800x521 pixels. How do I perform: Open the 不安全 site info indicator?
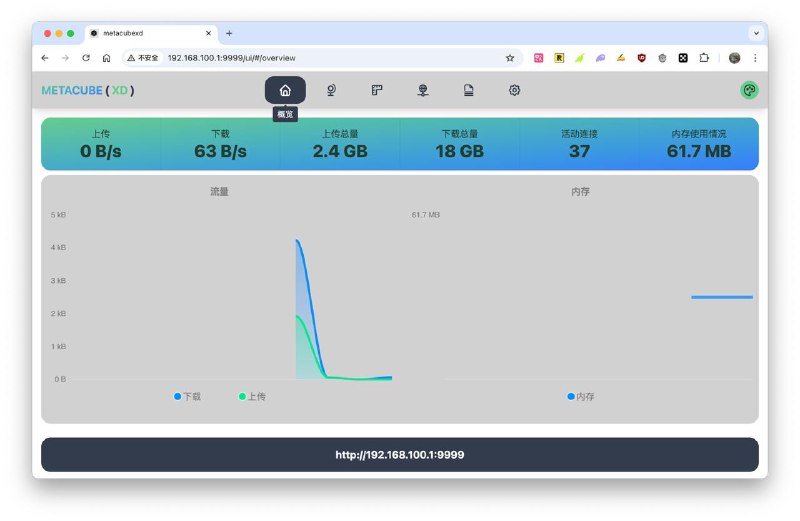tap(143, 58)
